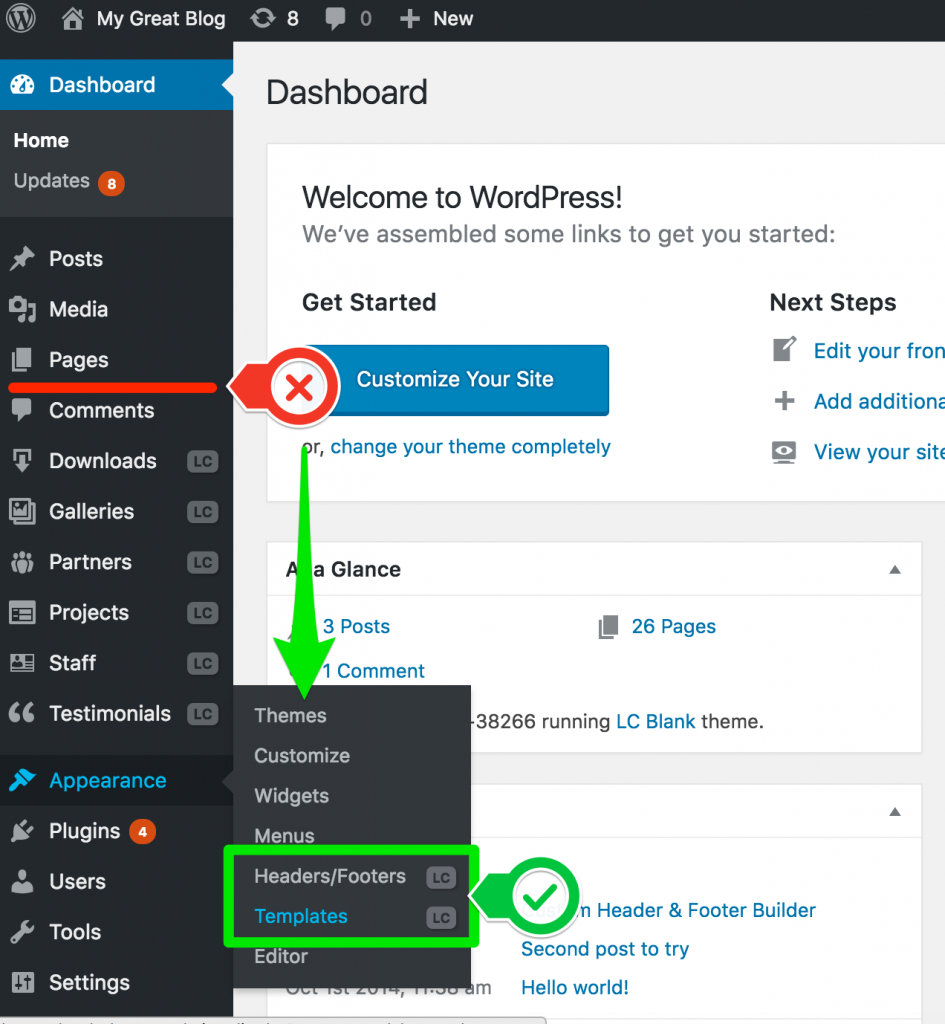
Task: Click the Dashboard gauge icon in sidebar
Action: [22, 85]
